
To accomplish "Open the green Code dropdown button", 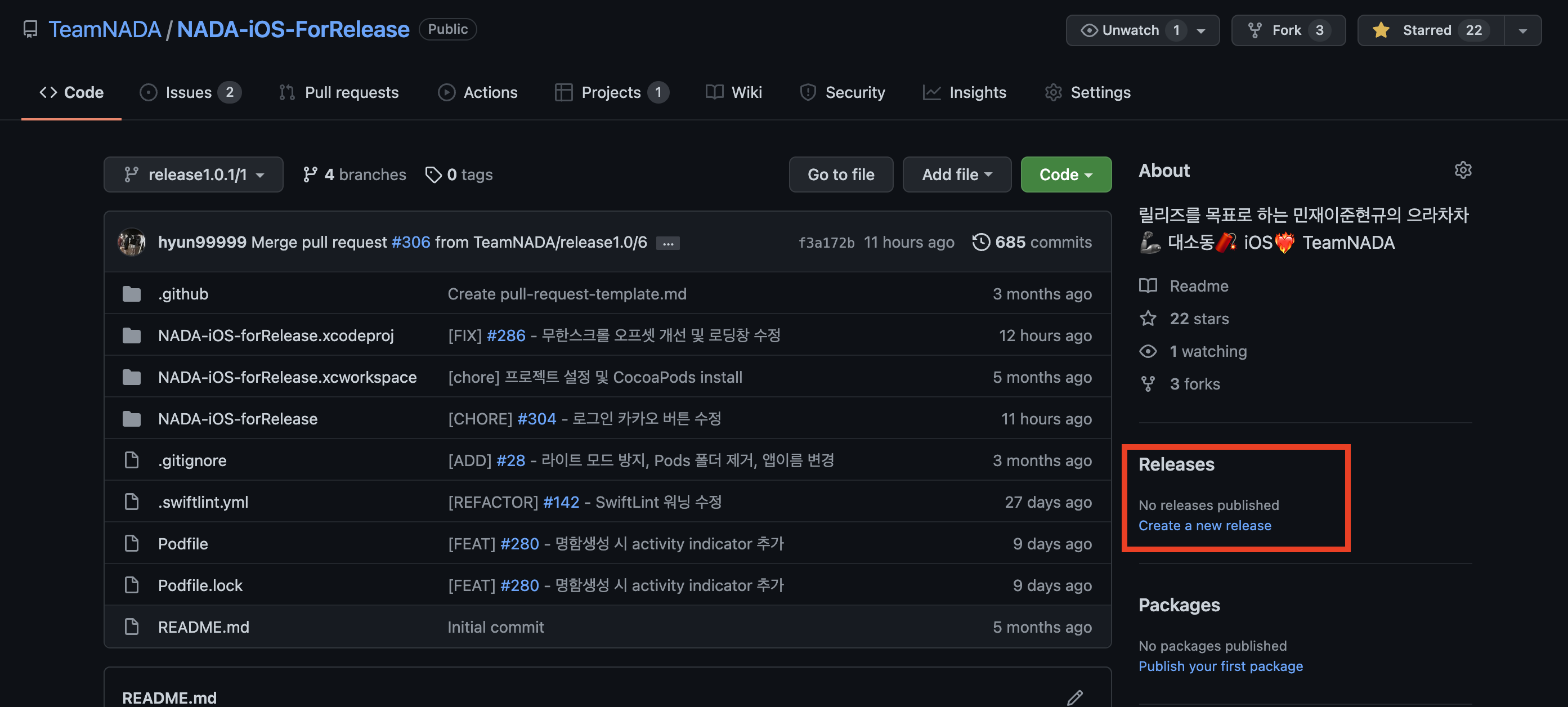I will pyautogui.click(x=1065, y=174).
